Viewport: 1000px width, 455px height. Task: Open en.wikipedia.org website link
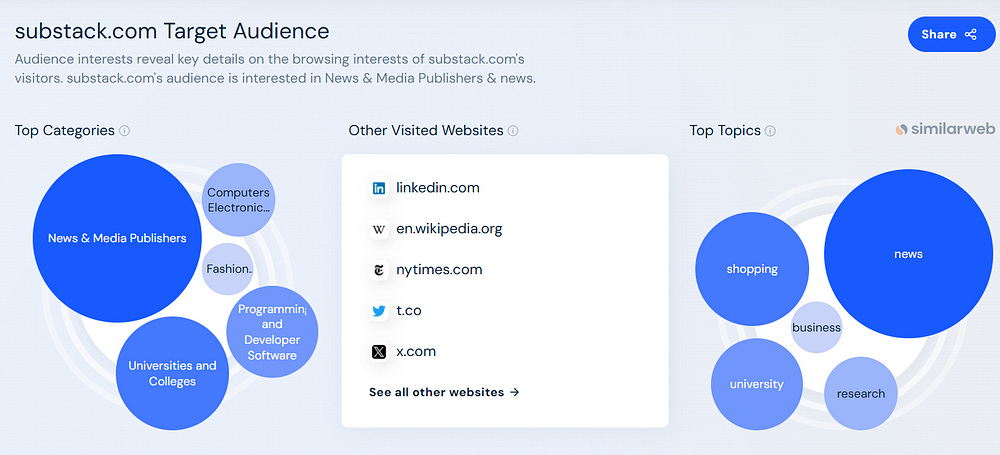(x=449, y=228)
